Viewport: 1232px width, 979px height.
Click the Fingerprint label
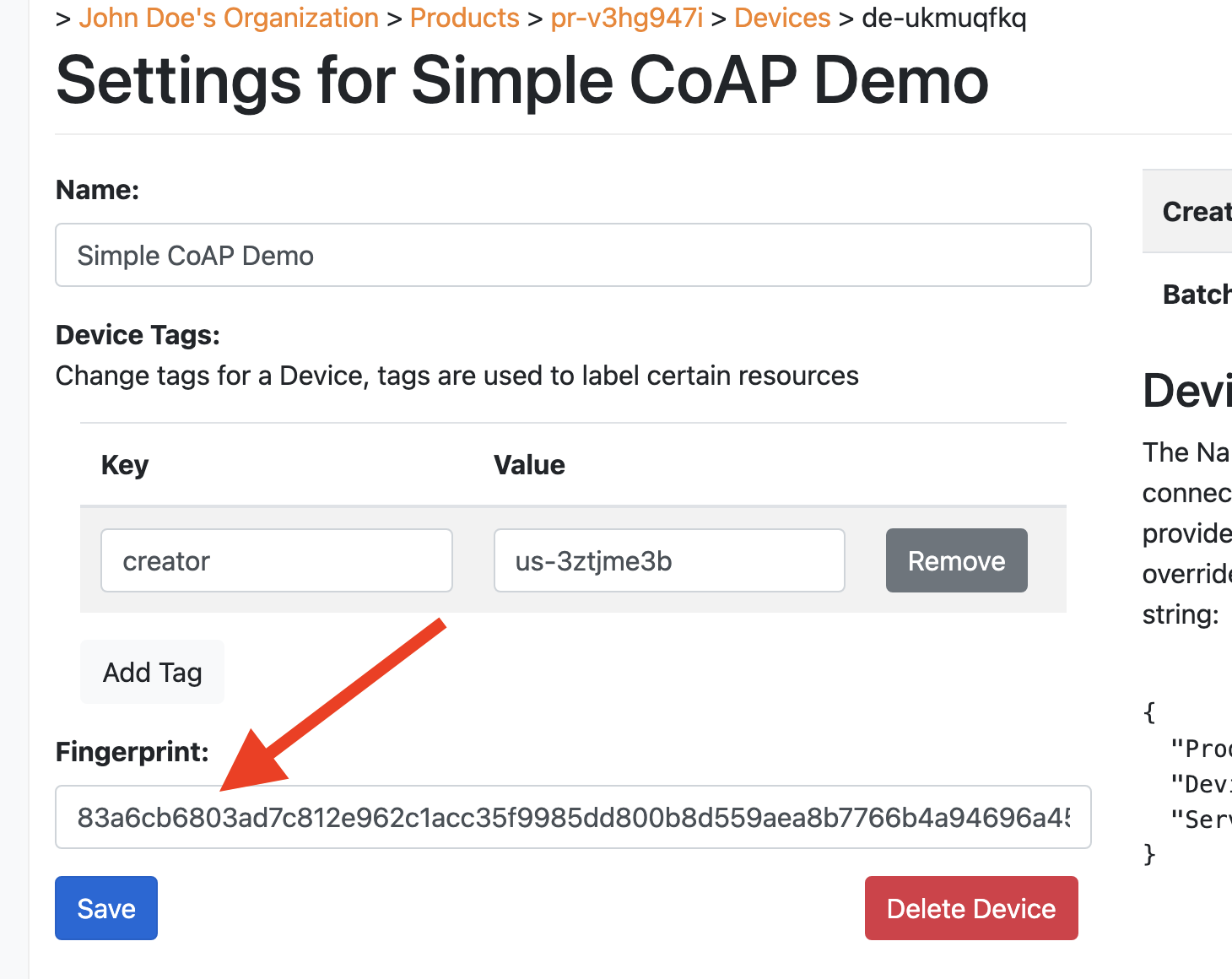click(x=132, y=751)
